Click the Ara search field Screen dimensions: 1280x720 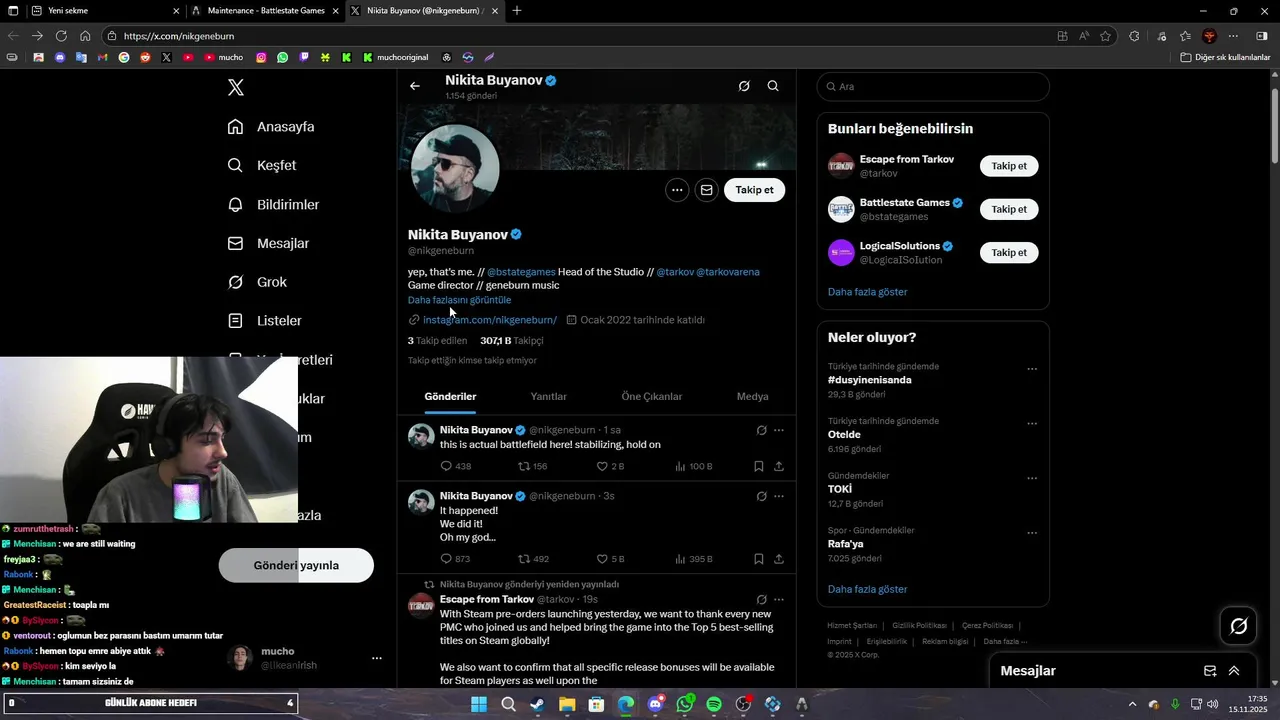pos(933,87)
